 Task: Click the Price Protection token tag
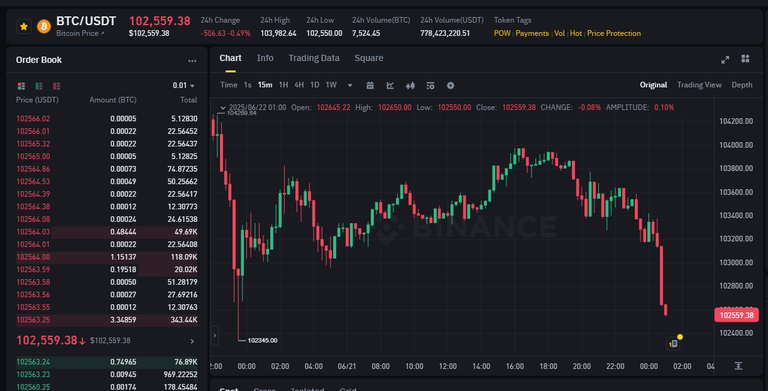click(x=614, y=33)
